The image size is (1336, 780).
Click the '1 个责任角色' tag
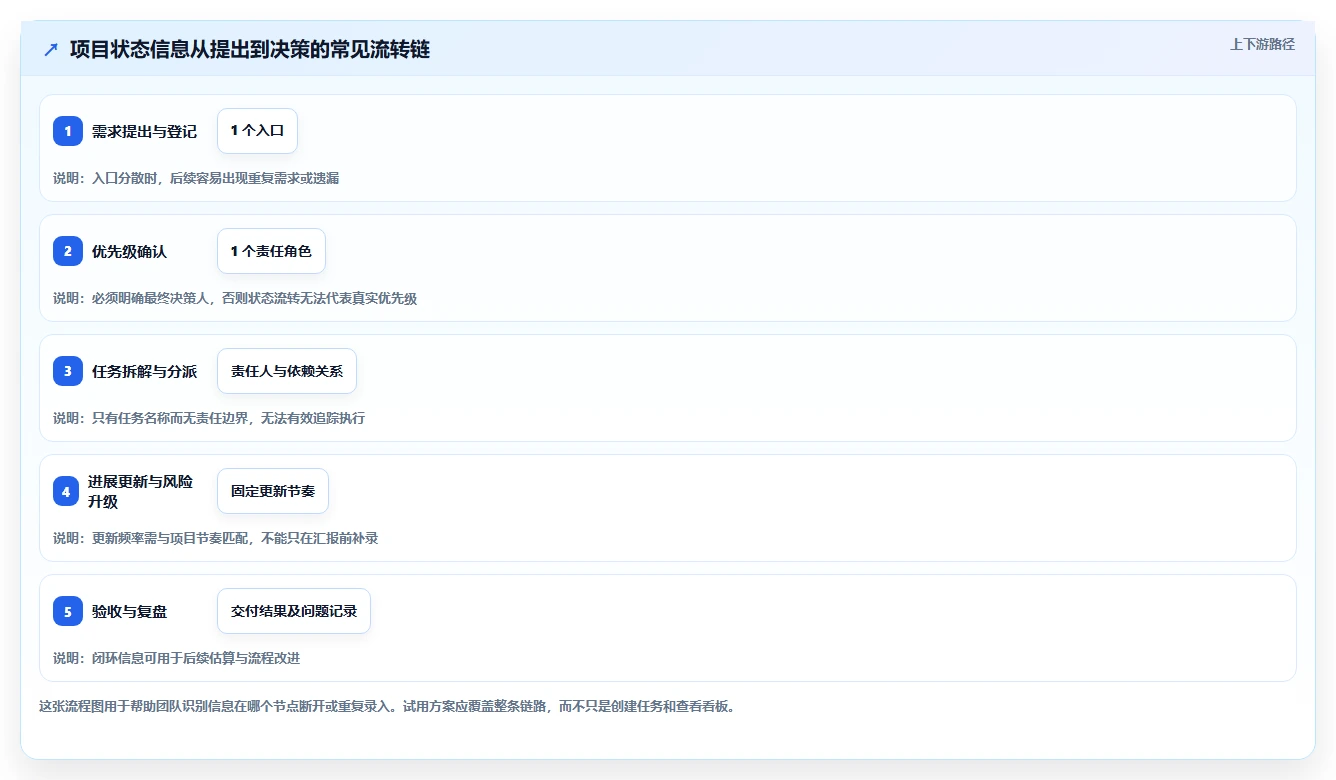tap(271, 251)
